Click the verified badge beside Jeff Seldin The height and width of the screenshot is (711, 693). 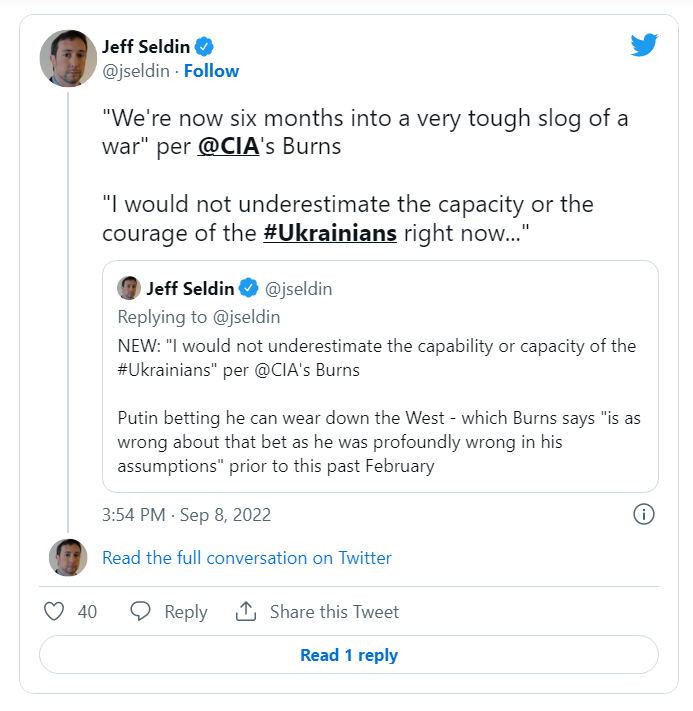coord(205,46)
